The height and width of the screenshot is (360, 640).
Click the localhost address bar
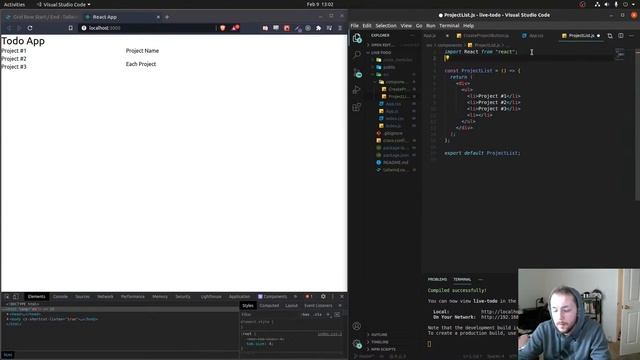pyautogui.click(x=147, y=28)
